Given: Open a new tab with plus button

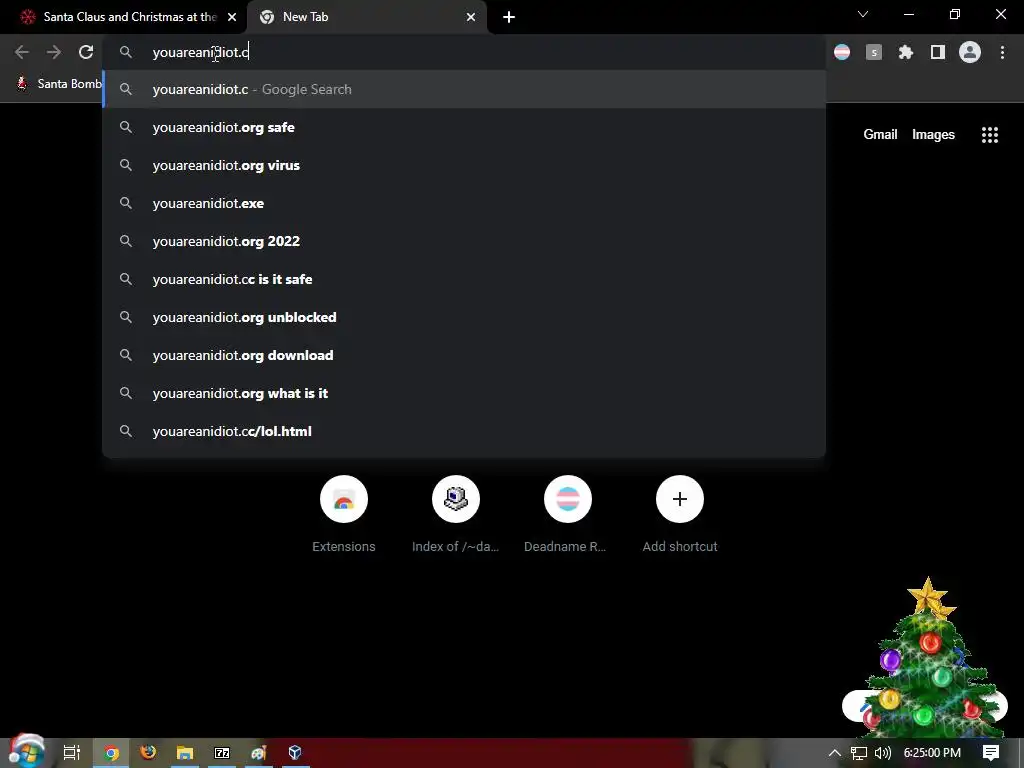Looking at the screenshot, I should pyautogui.click(x=509, y=17).
